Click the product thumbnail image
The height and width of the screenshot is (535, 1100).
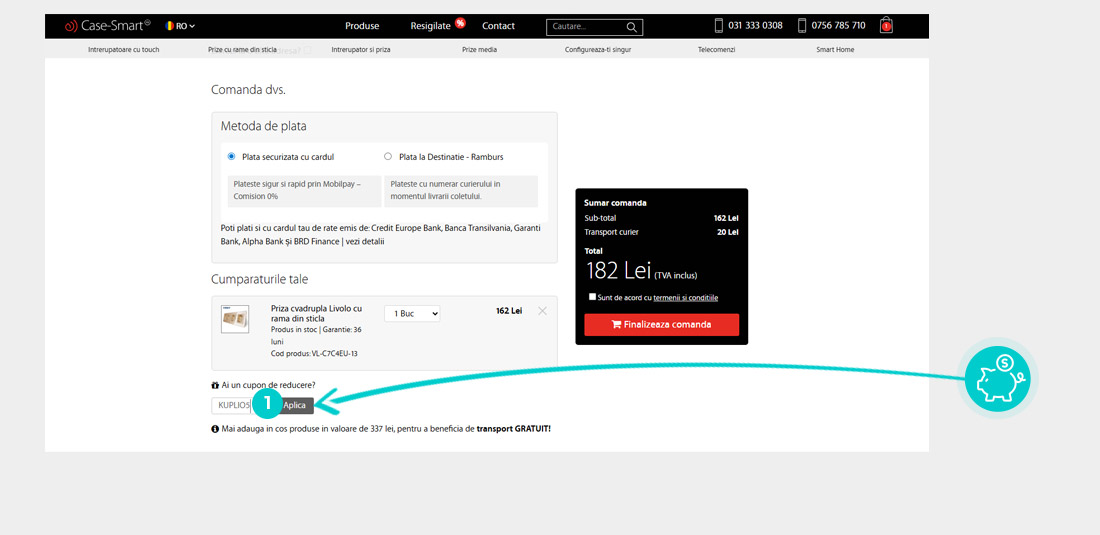[x=235, y=319]
